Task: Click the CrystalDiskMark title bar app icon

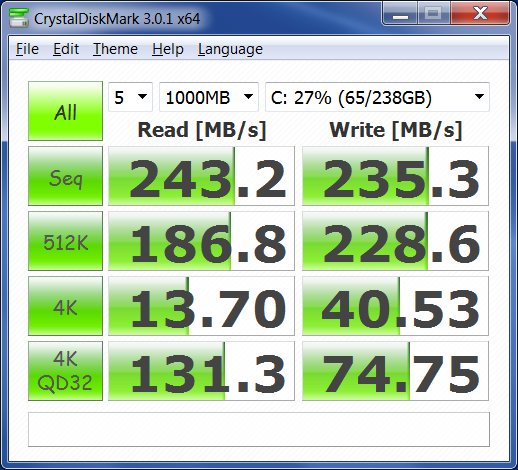Action: [x=19, y=18]
